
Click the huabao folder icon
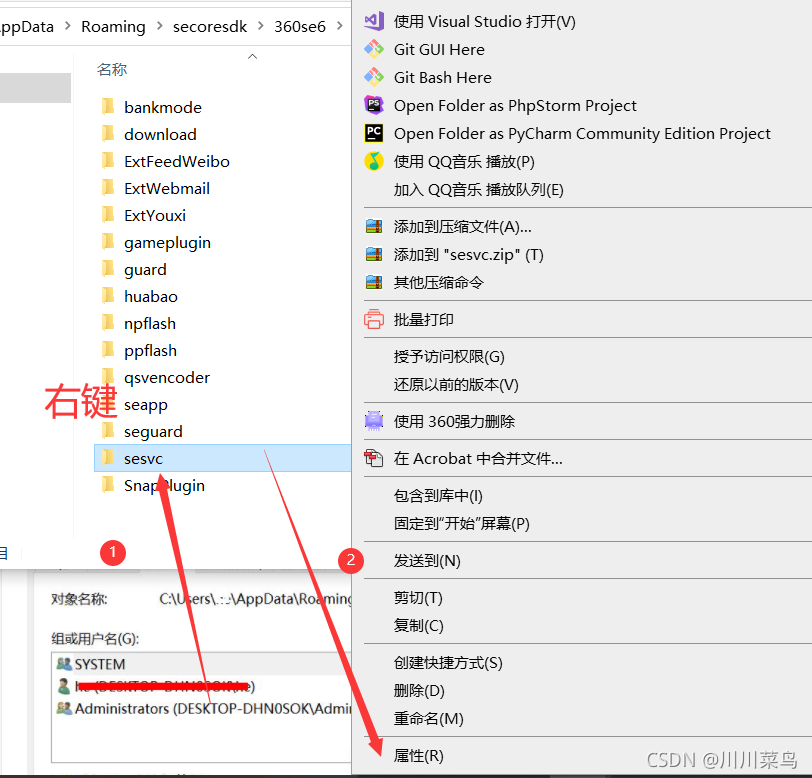pyautogui.click(x=108, y=295)
